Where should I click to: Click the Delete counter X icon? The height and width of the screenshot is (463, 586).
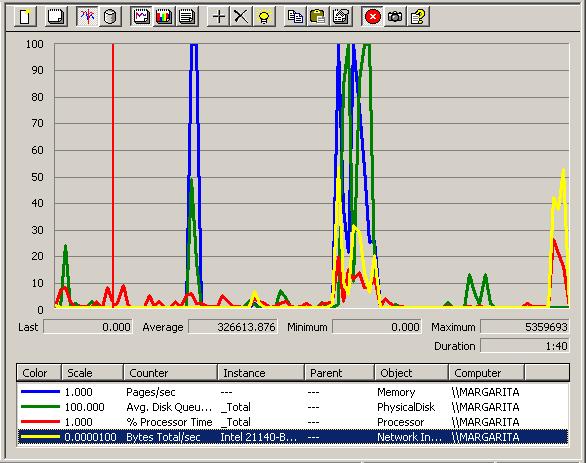[241, 17]
